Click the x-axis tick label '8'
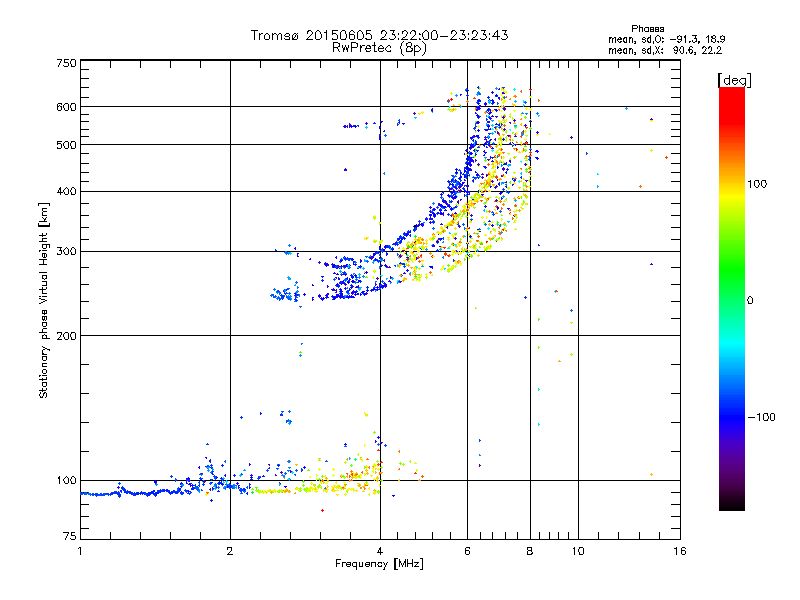Screen dimensions: 800x600 click(x=530, y=551)
